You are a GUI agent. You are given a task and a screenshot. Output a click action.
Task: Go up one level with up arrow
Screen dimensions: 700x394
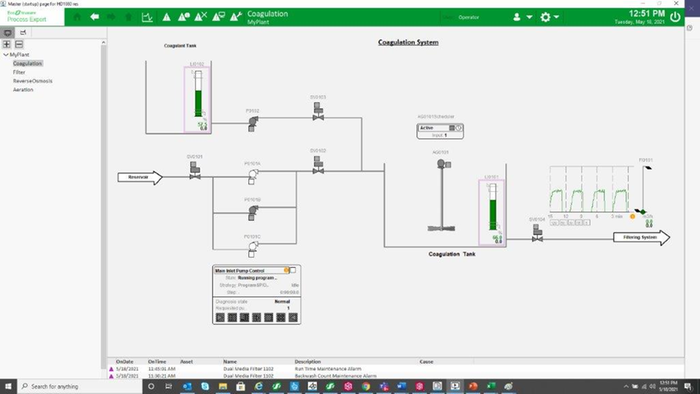tap(129, 17)
